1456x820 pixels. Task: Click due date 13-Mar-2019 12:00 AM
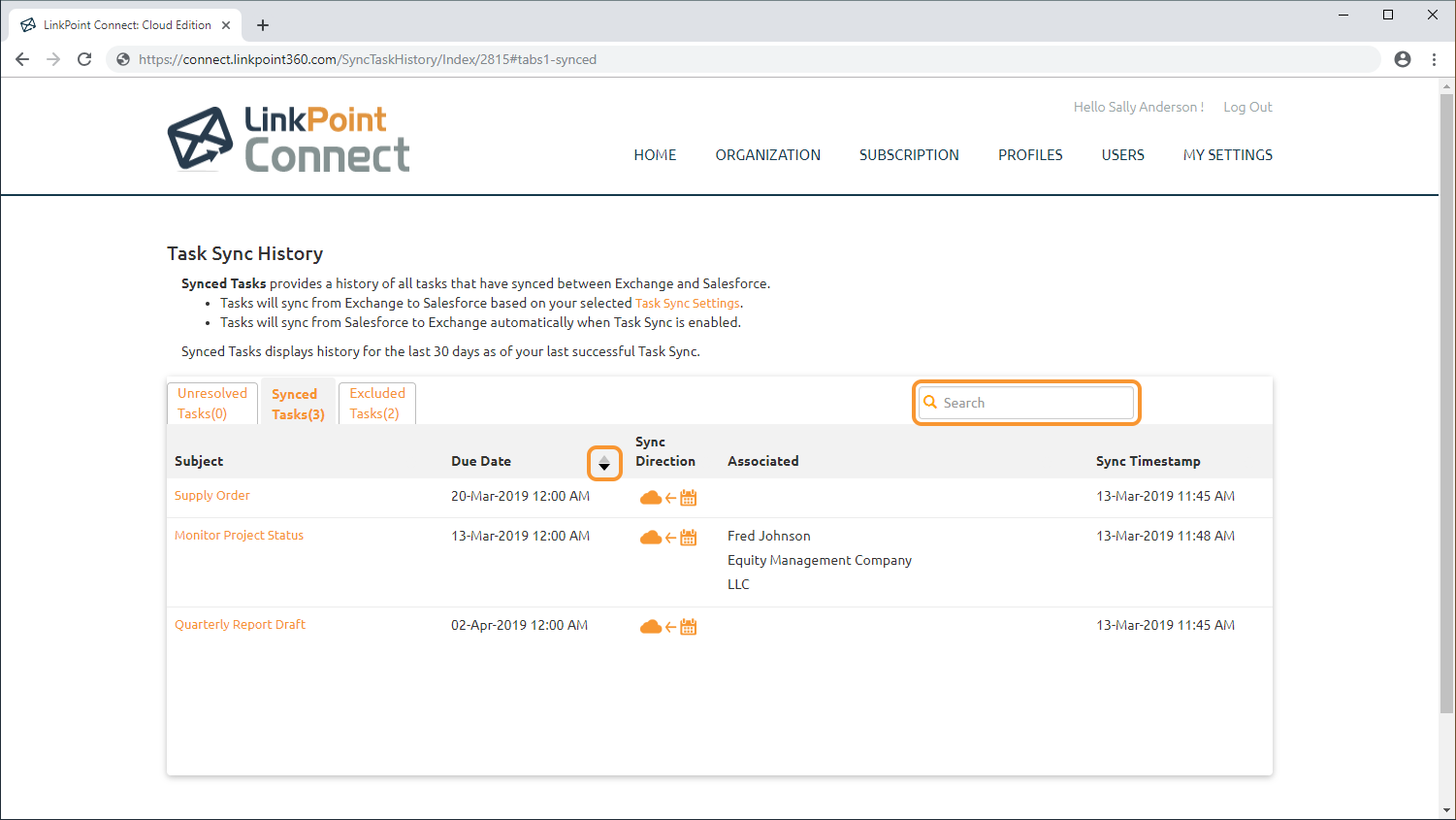520,536
